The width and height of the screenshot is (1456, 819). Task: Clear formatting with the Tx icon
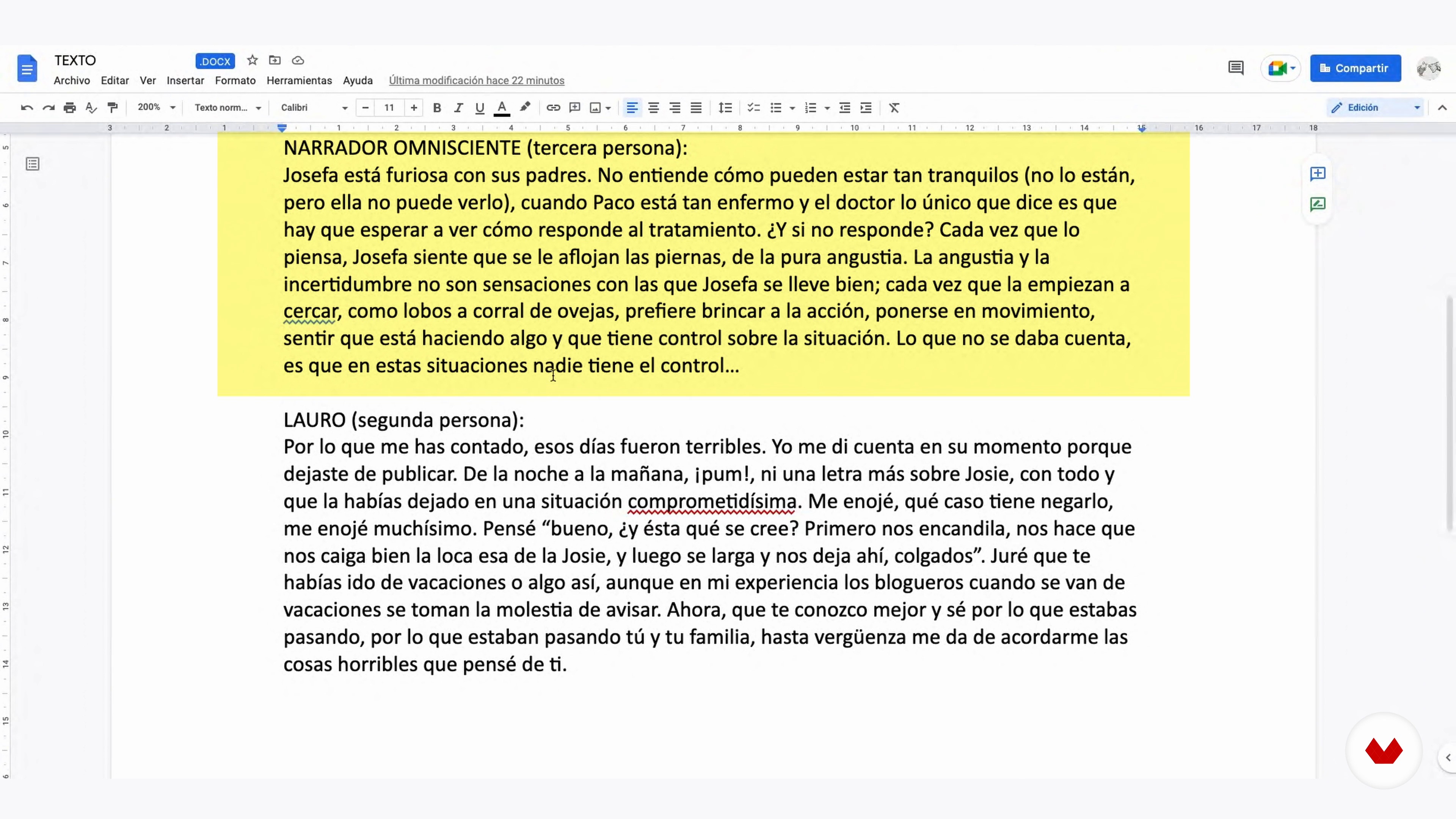(894, 107)
